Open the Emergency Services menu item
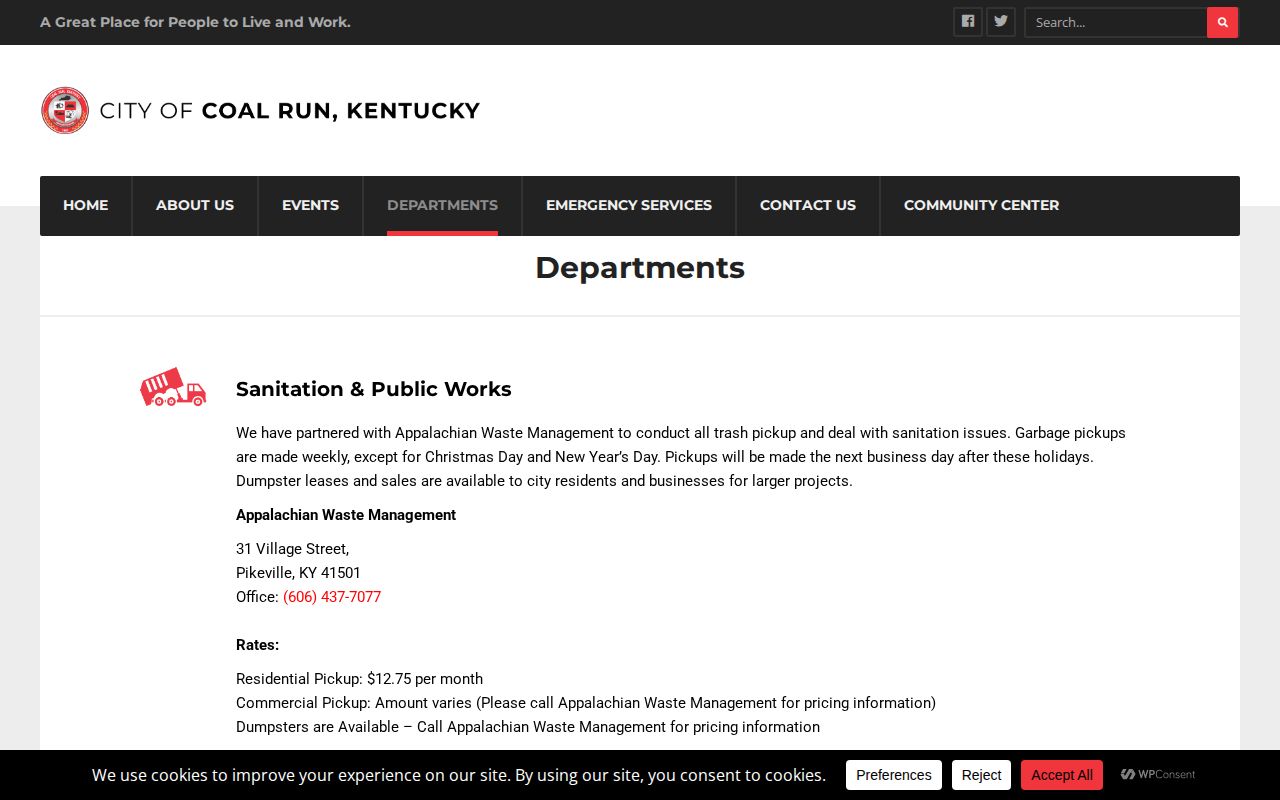Screen dimensions: 1280x800 pyautogui.click(x=629, y=205)
